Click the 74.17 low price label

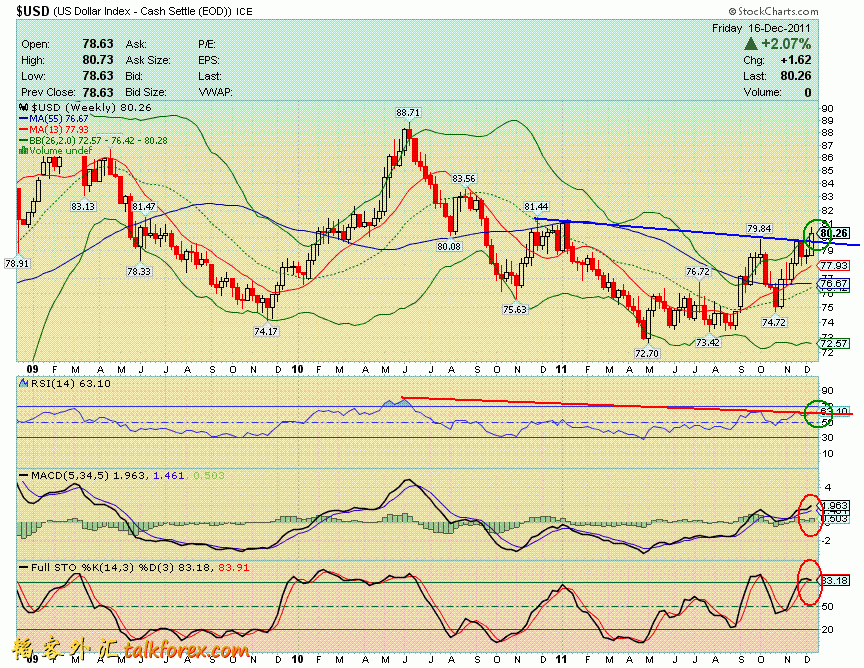[266, 331]
